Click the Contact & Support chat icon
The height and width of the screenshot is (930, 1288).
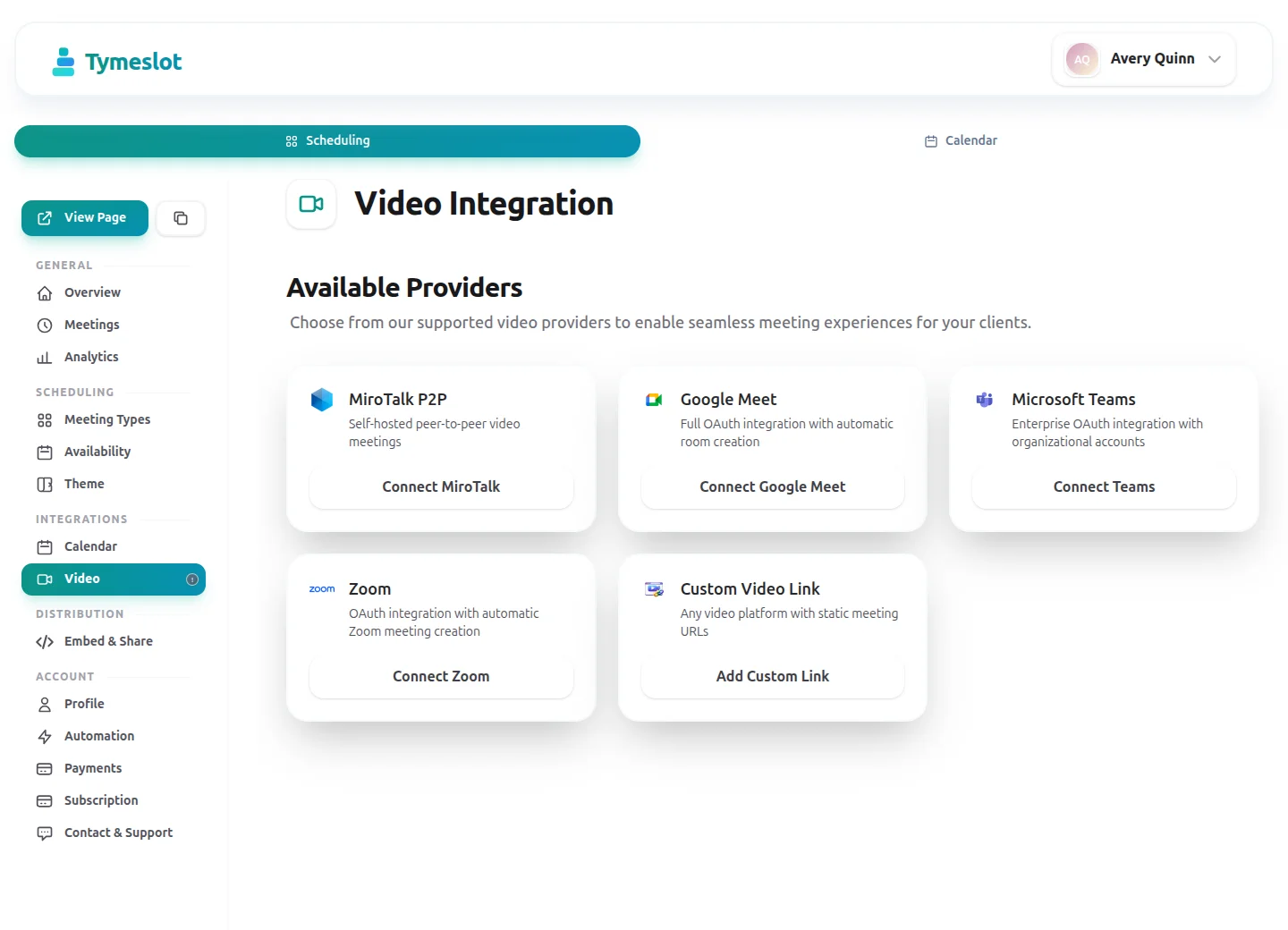tap(45, 833)
